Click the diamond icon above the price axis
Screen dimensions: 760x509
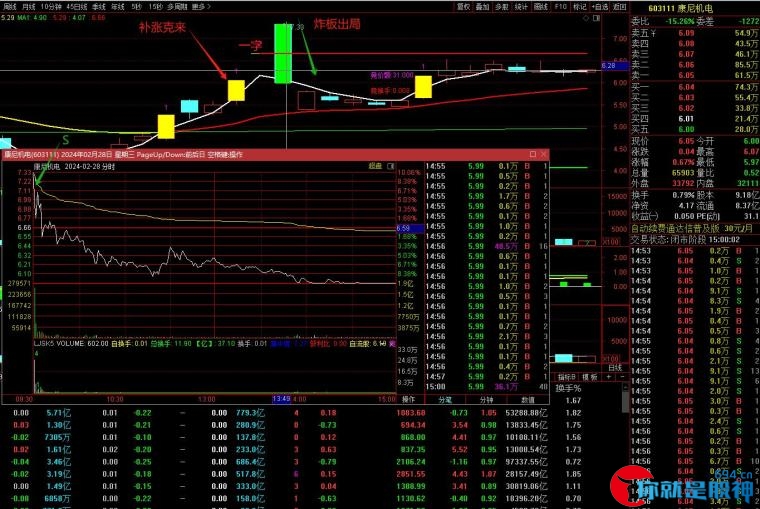tap(586, 18)
